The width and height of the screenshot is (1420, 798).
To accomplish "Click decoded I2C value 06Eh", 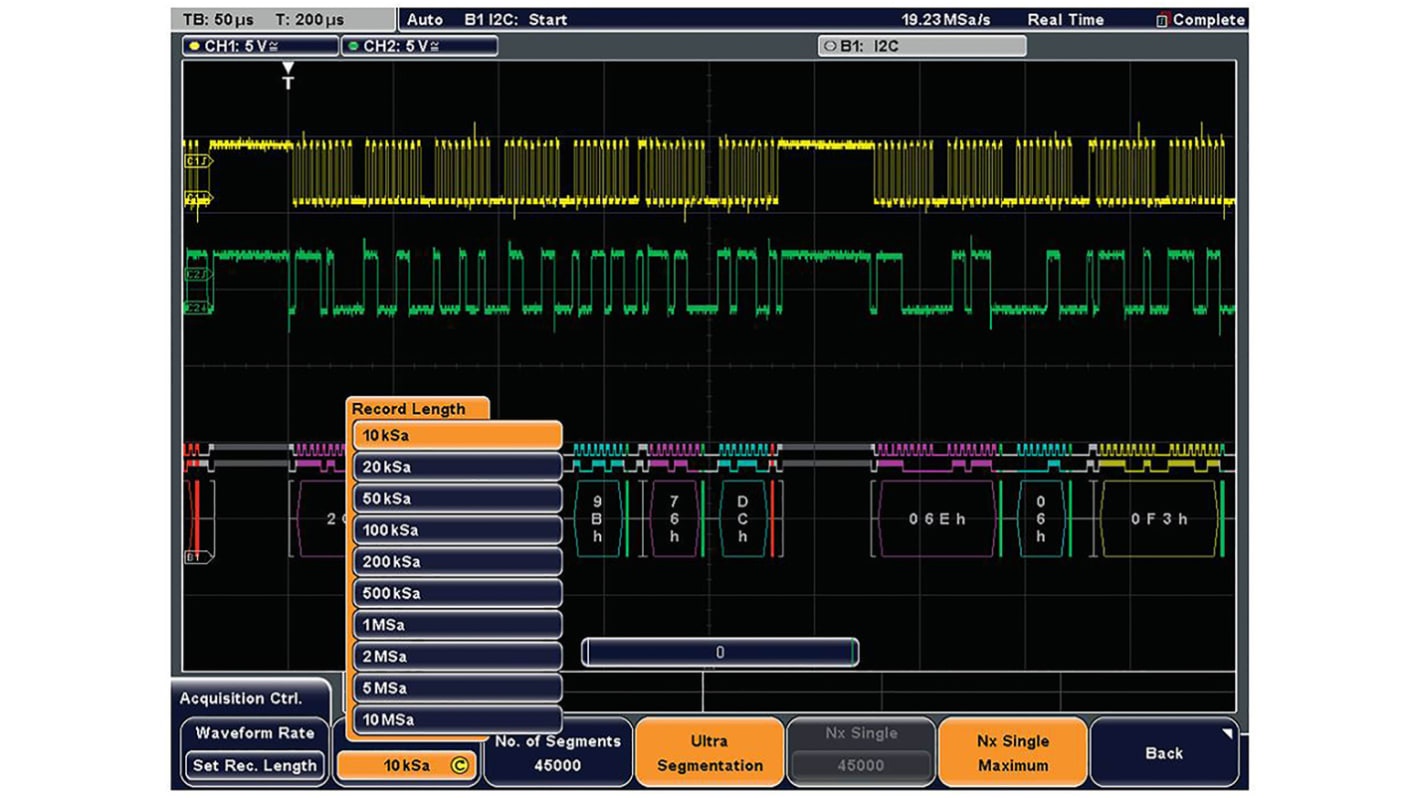I will pyautogui.click(x=935, y=519).
